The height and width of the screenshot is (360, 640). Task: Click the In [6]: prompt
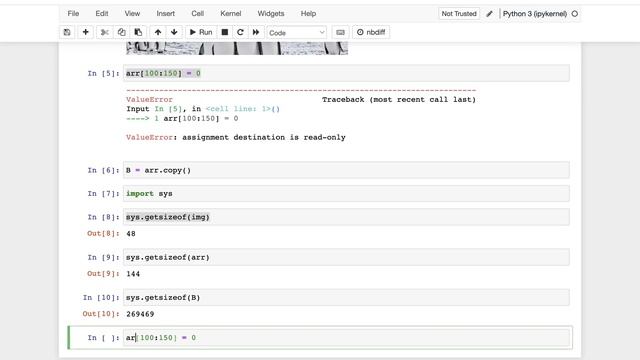[103, 170]
